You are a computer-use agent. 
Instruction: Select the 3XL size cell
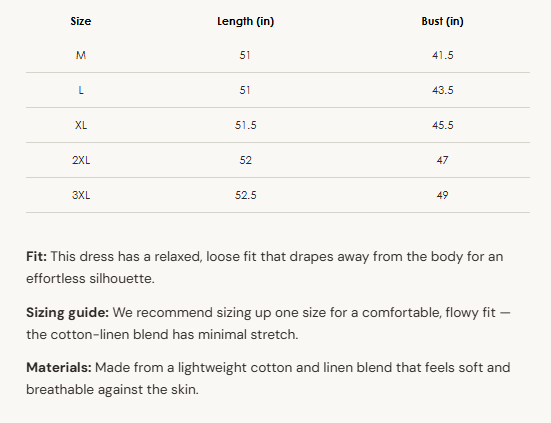pos(81,195)
